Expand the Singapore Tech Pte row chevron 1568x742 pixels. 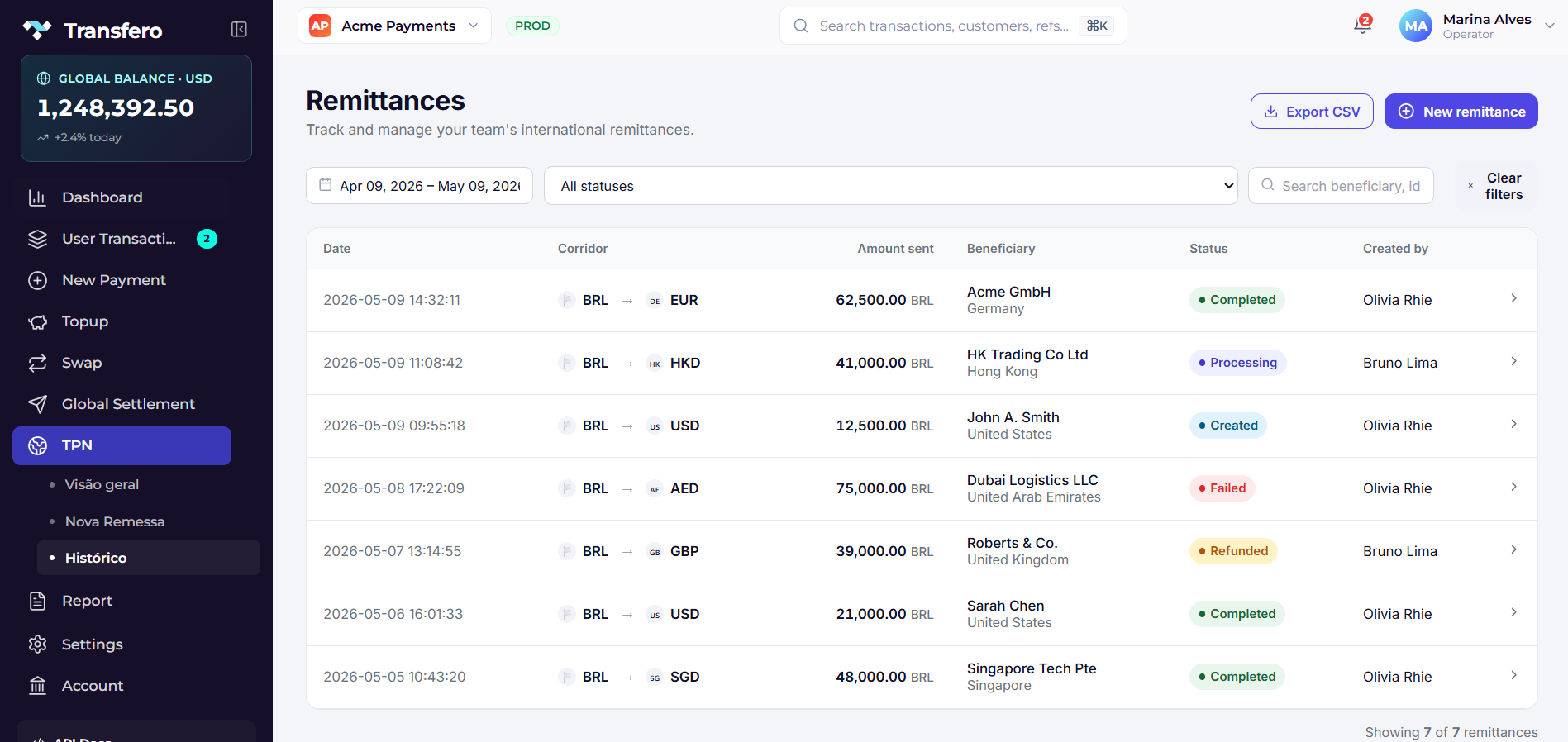click(1513, 675)
